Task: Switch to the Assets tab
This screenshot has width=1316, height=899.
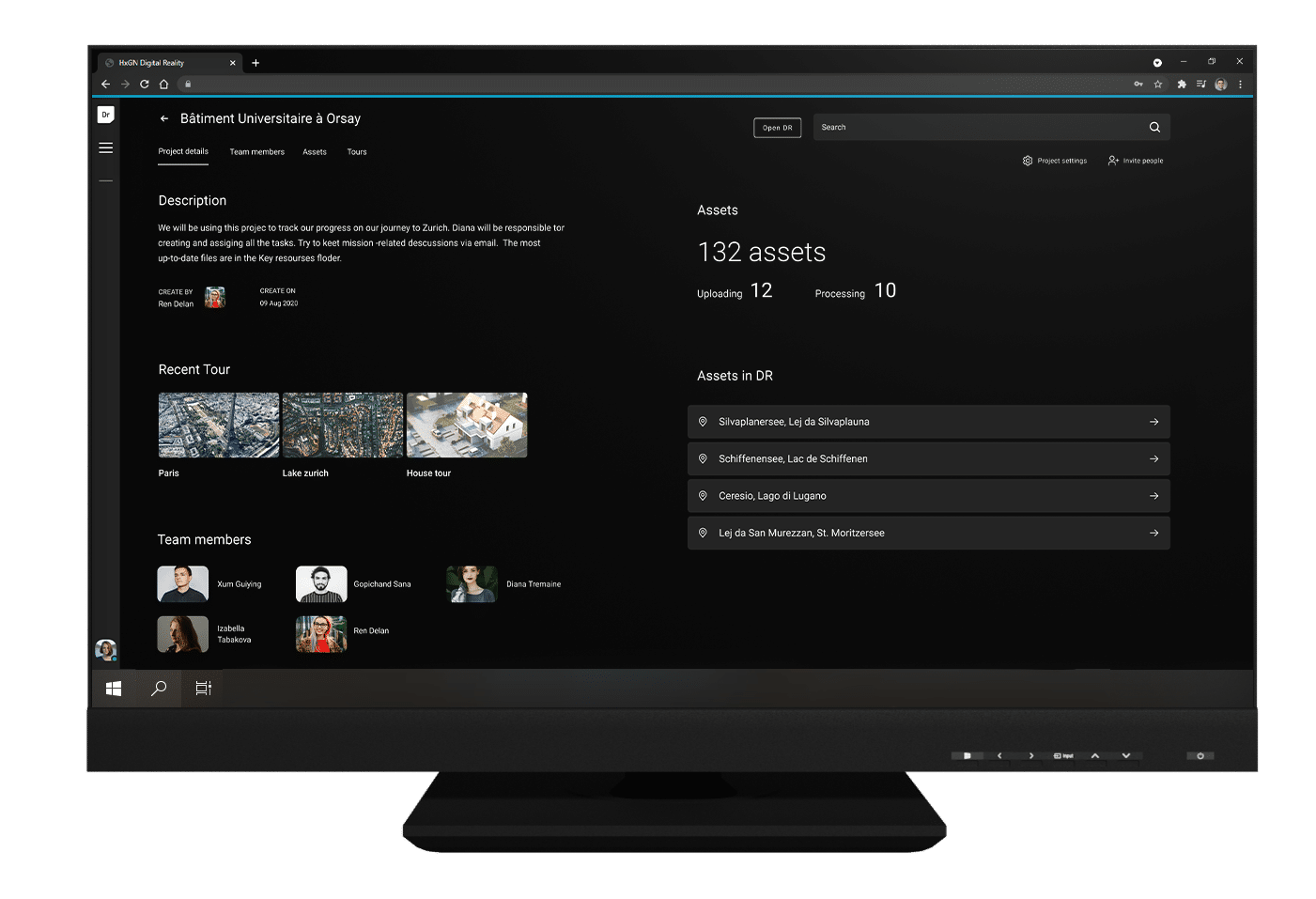Action: pos(315,152)
